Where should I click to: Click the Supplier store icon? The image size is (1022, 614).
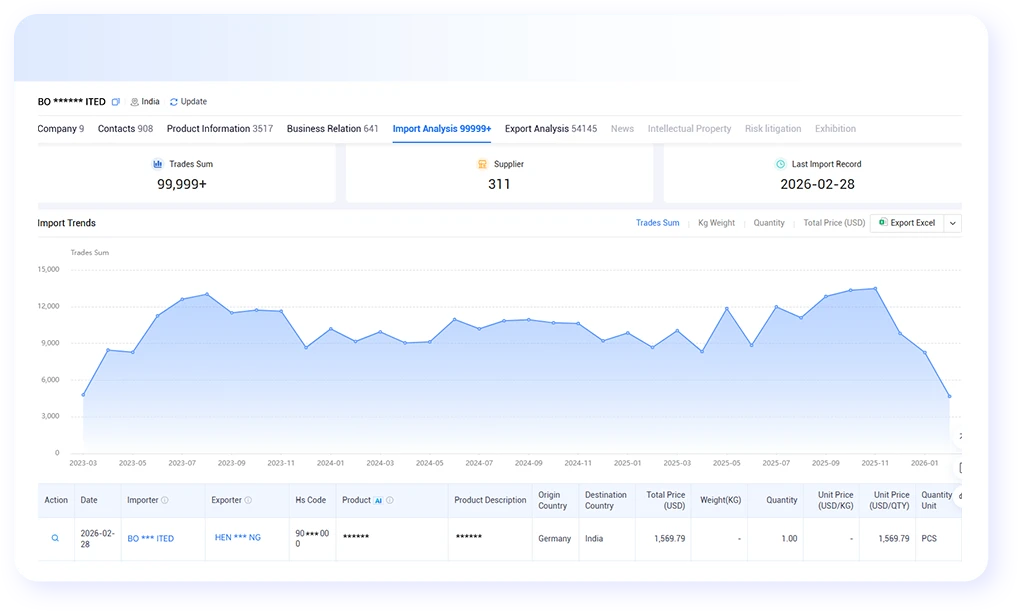tap(482, 164)
